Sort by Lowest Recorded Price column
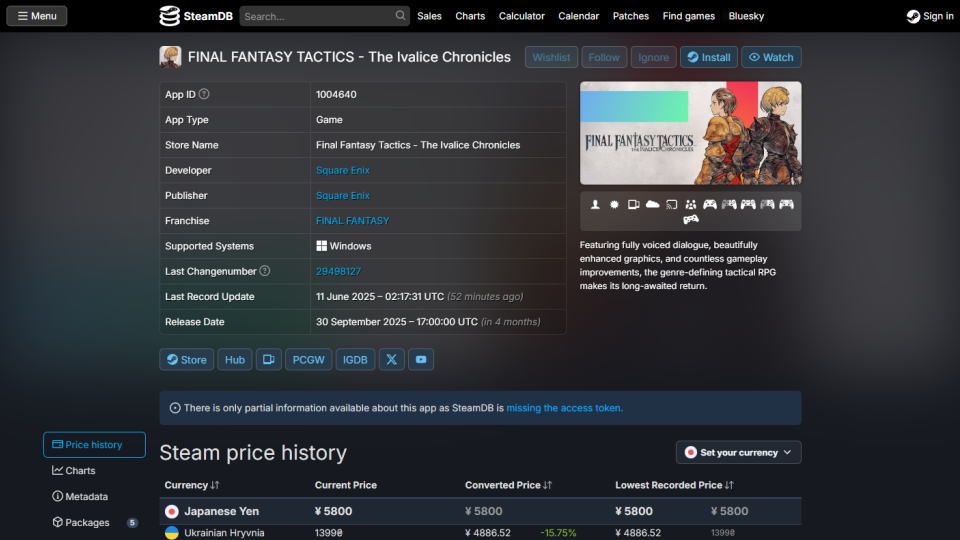The height and width of the screenshot is (540, 960). pos(674,485)
